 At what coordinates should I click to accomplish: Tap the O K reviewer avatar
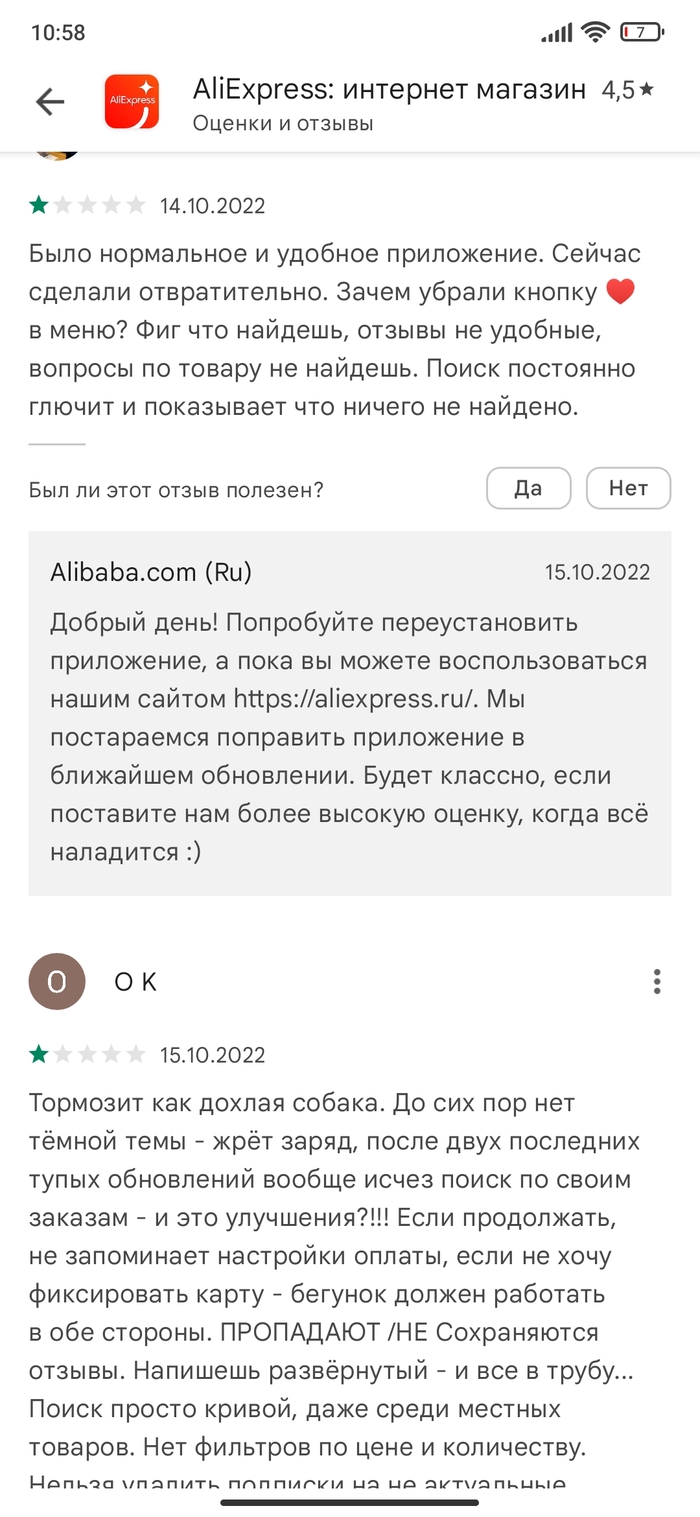point(57,981)
